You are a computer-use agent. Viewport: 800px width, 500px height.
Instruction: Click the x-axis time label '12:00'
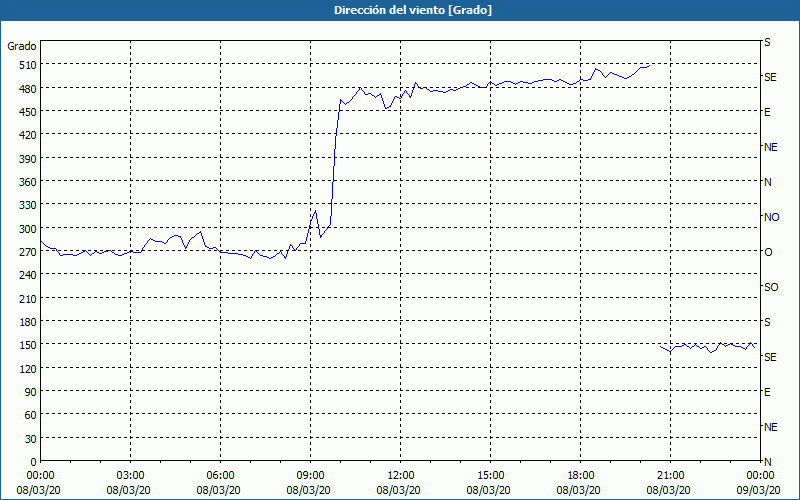tap(401, 476)
